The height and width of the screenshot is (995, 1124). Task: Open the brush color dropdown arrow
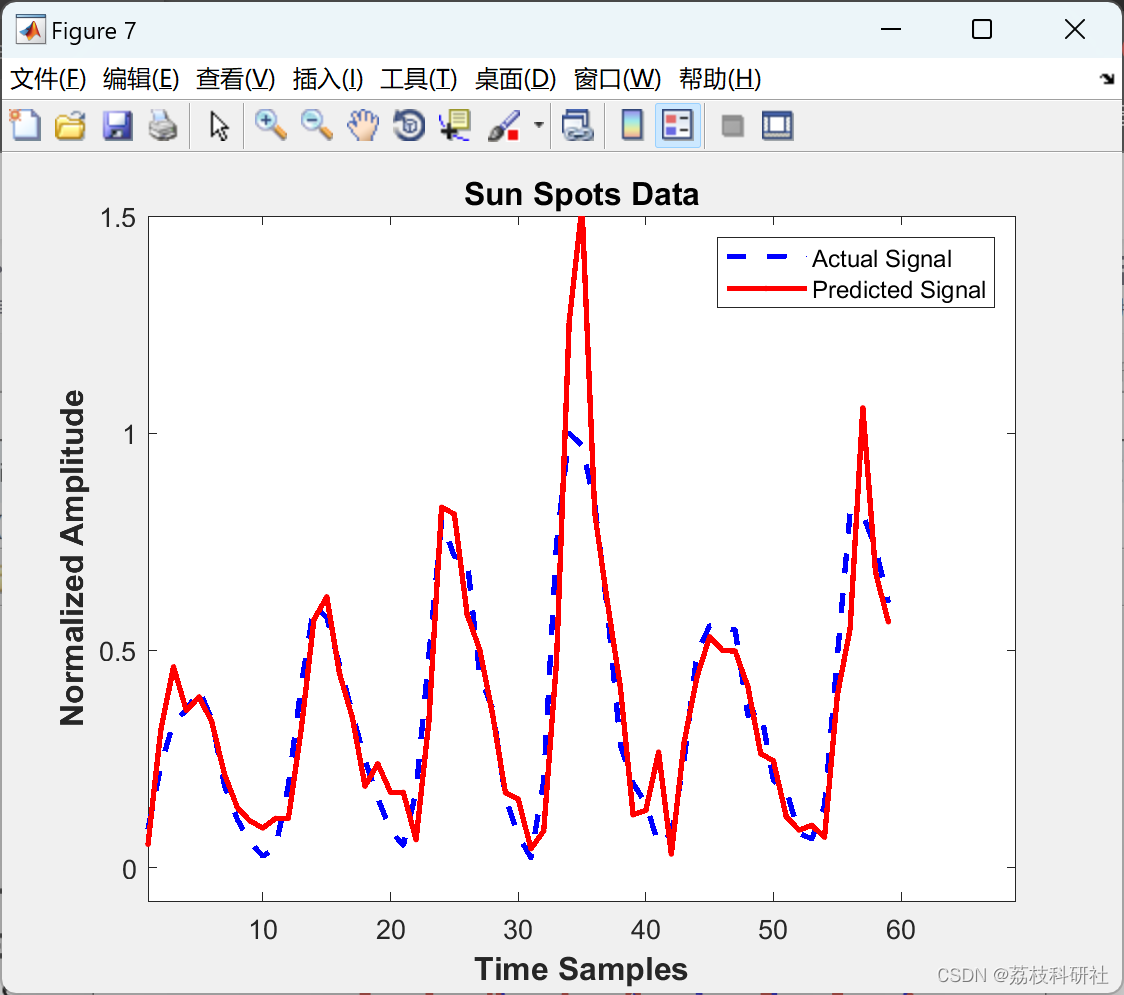538,125
